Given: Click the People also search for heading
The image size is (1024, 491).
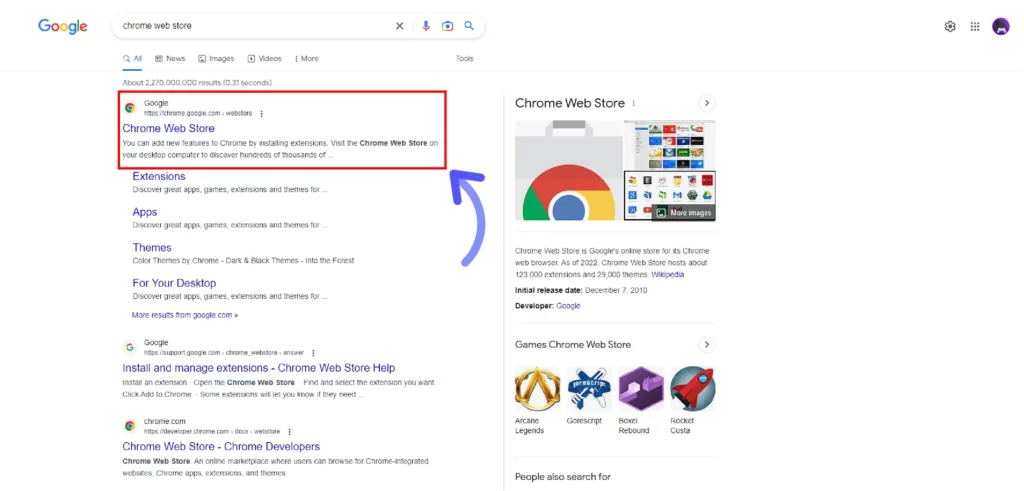Looking at the screenshot, I should click(x=563, y=477).
